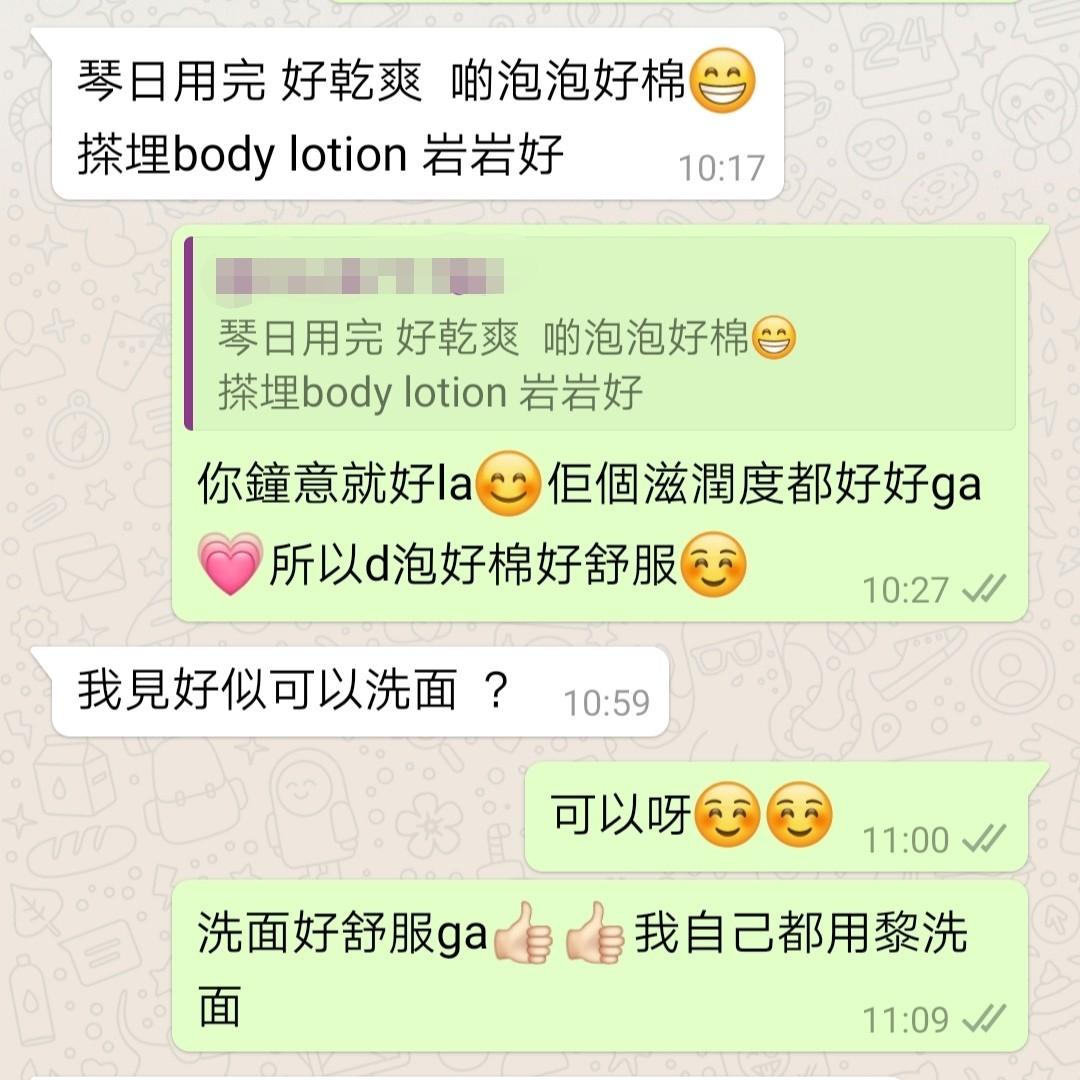Tap the blurred sender name in the quote

[x=360, y=276]
